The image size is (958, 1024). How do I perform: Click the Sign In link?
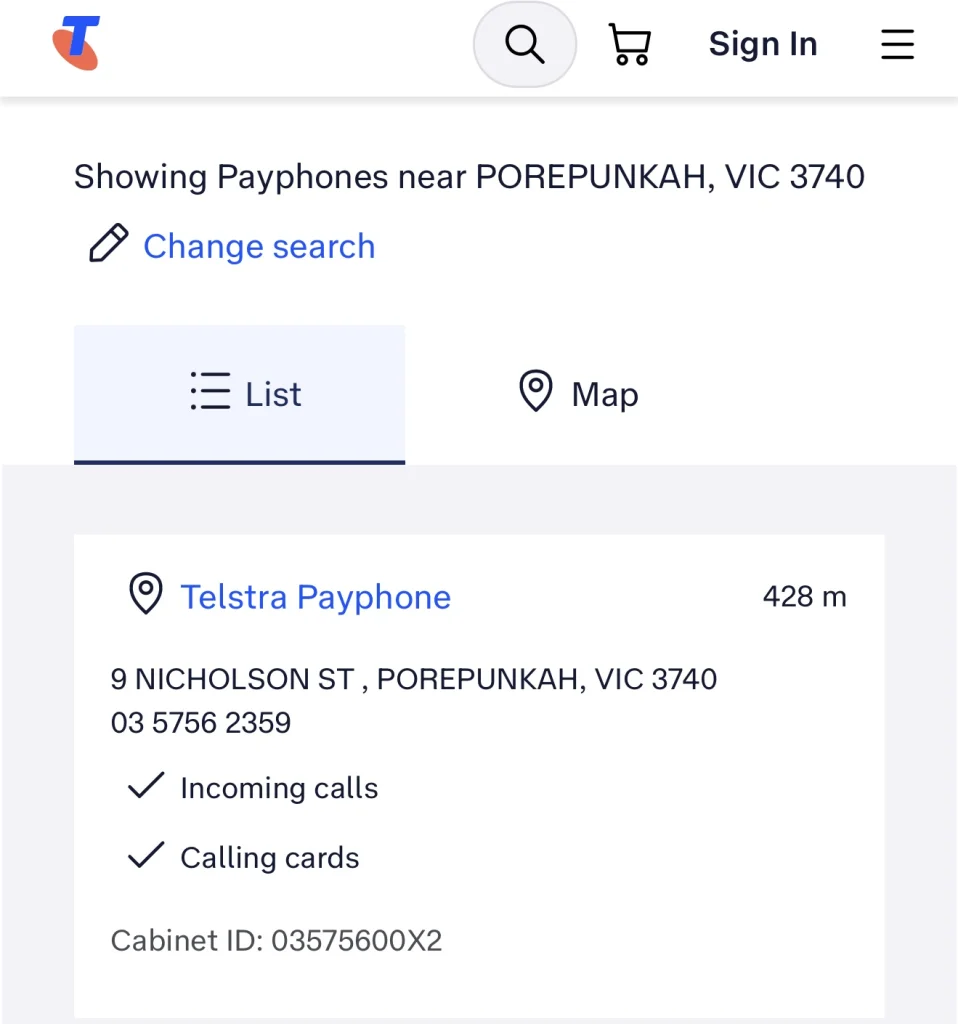(763, 45)
